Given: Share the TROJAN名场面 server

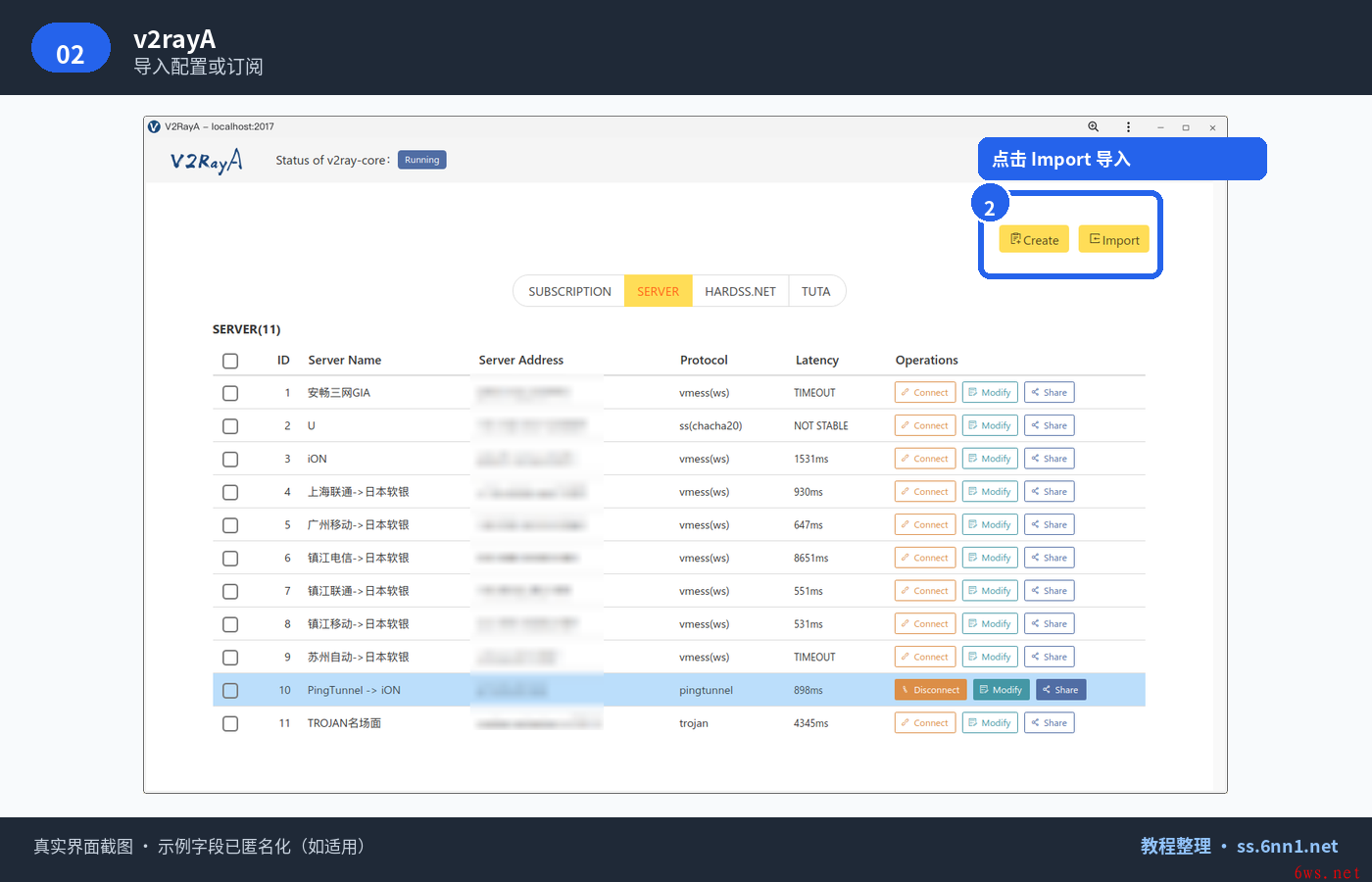Looking at the screenshot, I should click(1050, 722).
